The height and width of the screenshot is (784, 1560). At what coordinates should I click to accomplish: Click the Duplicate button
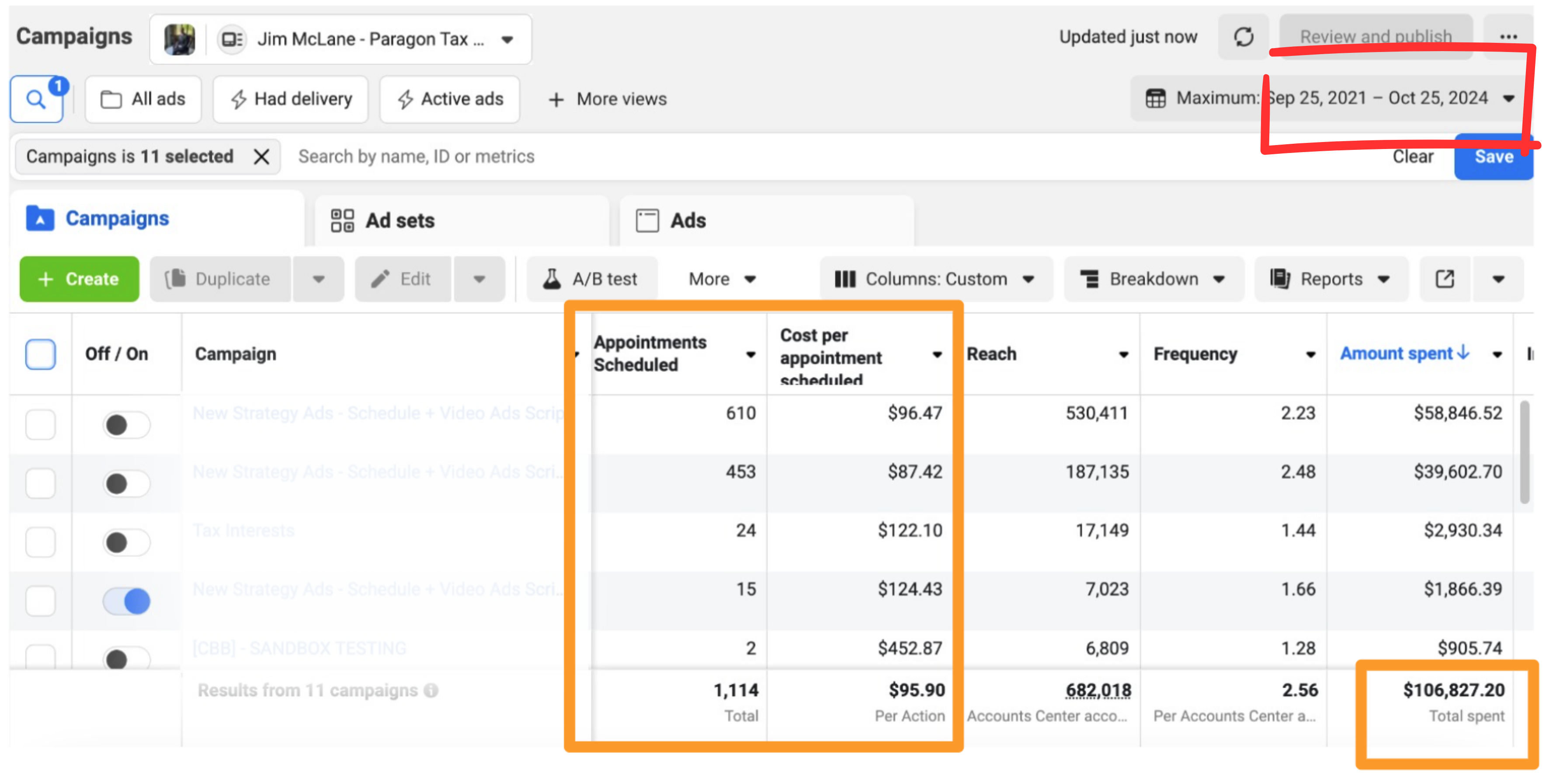click(x=221, y=279)
